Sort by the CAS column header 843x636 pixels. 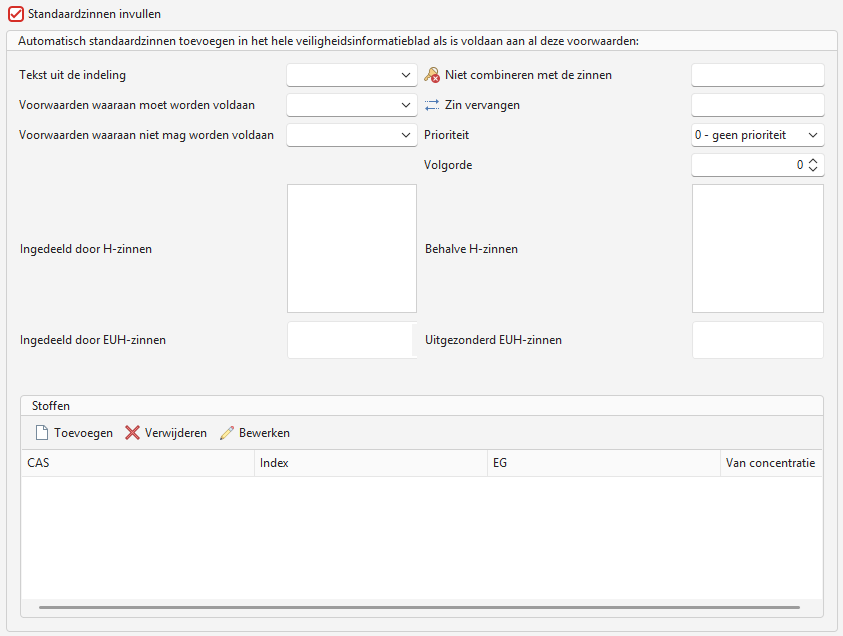point(138,463)
